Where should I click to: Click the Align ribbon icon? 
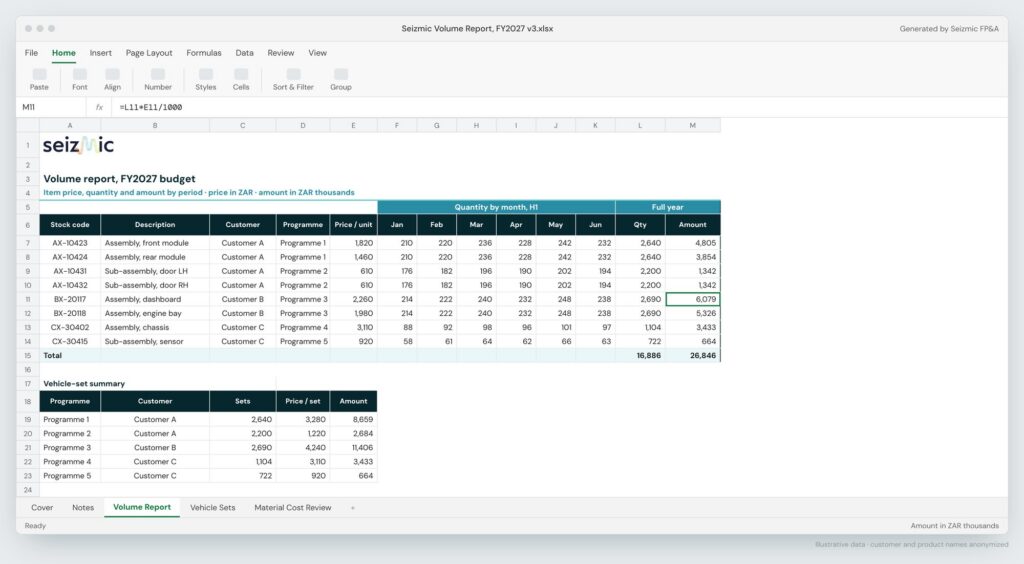[x=112, y=74]
